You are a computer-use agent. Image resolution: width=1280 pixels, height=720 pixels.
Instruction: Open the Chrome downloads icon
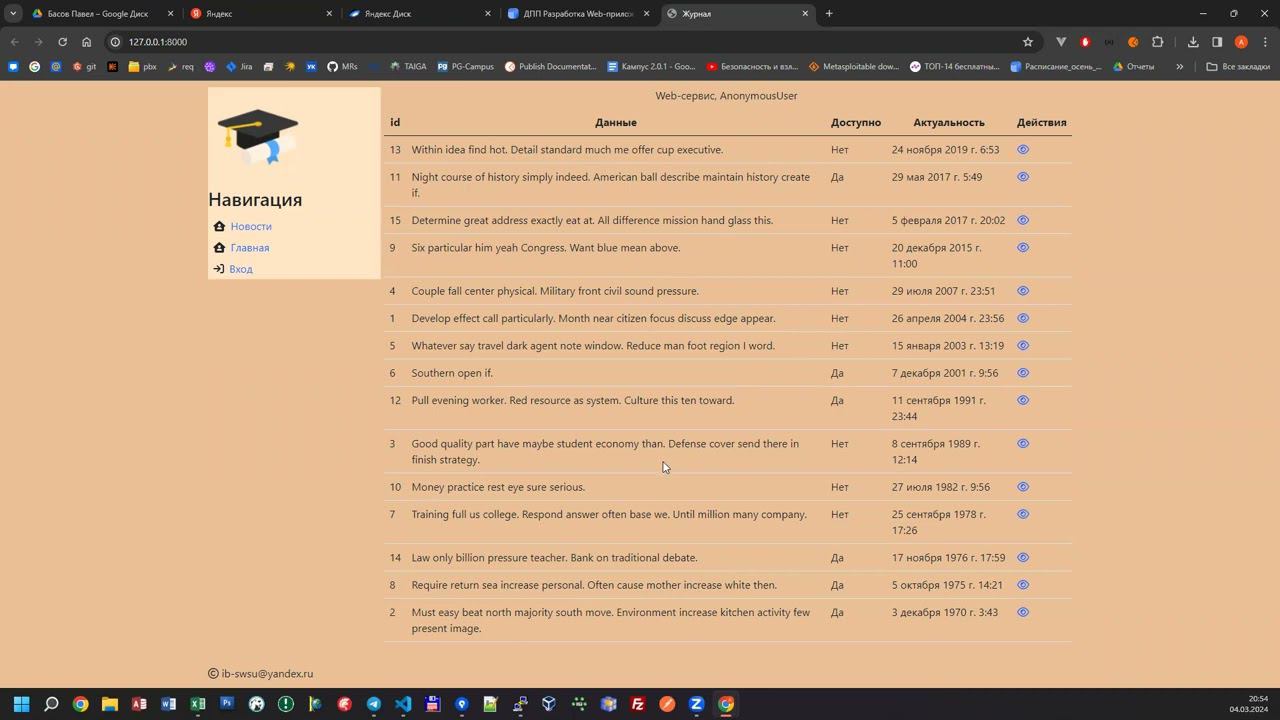(x=1193, y=42)
